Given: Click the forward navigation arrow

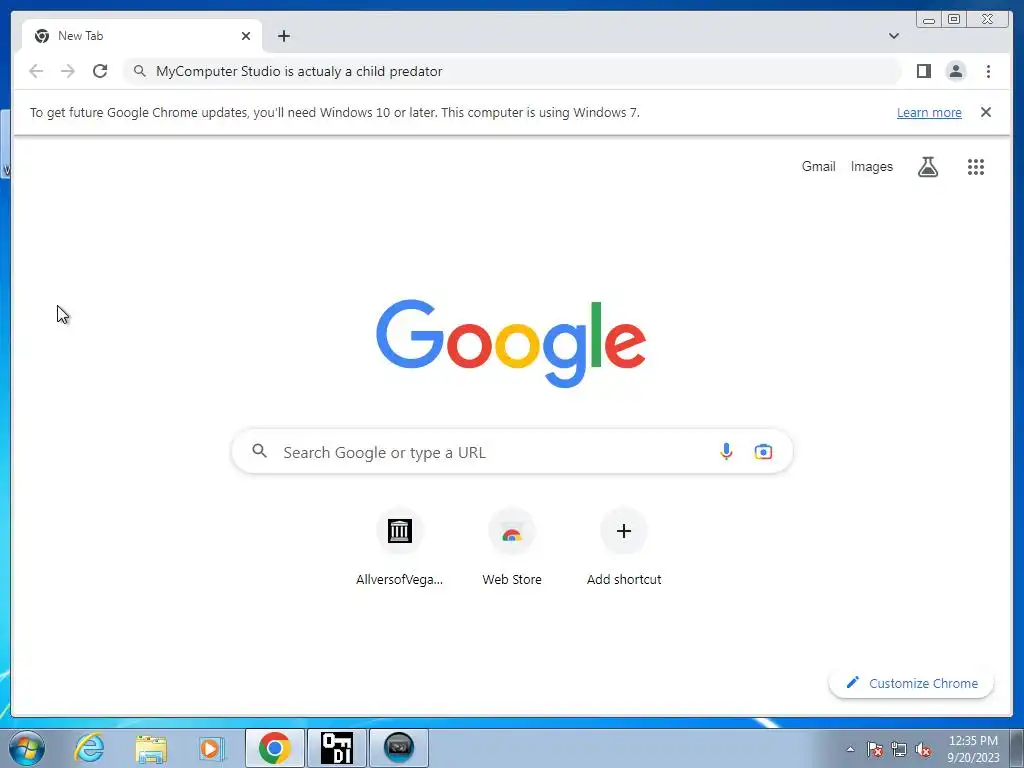Looking at the screenshot, I should [68, 71].
